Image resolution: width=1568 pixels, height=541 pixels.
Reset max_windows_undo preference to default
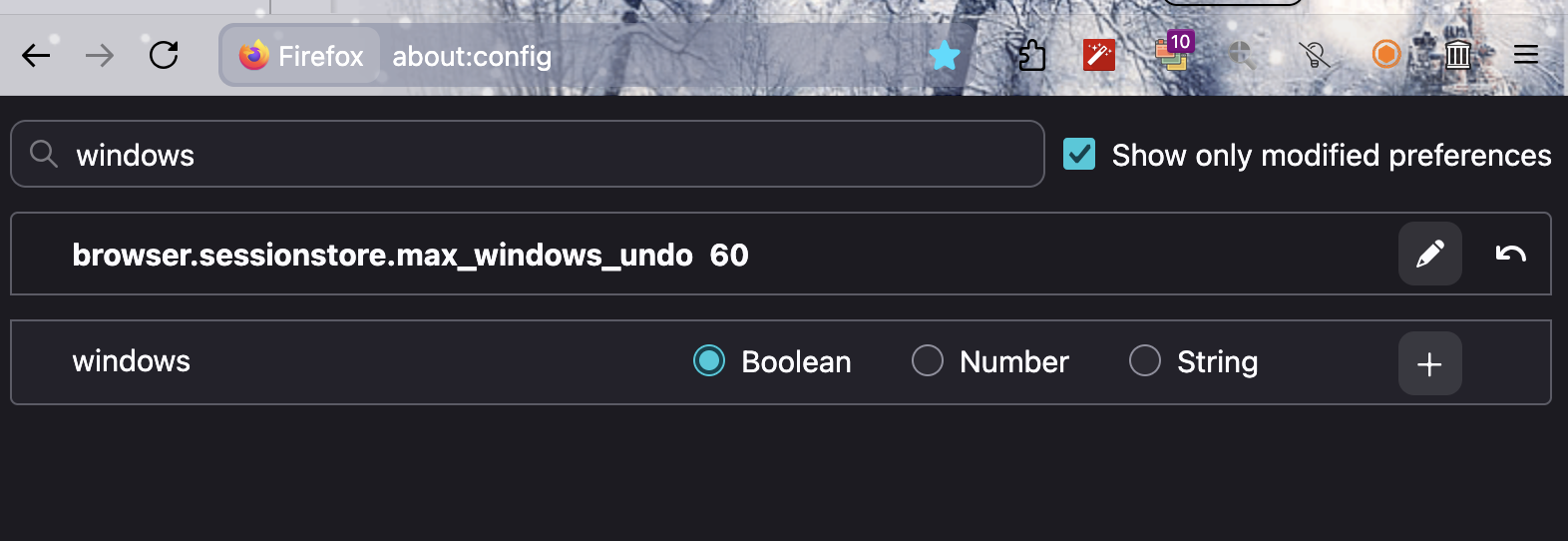(x=1510, y=254)
